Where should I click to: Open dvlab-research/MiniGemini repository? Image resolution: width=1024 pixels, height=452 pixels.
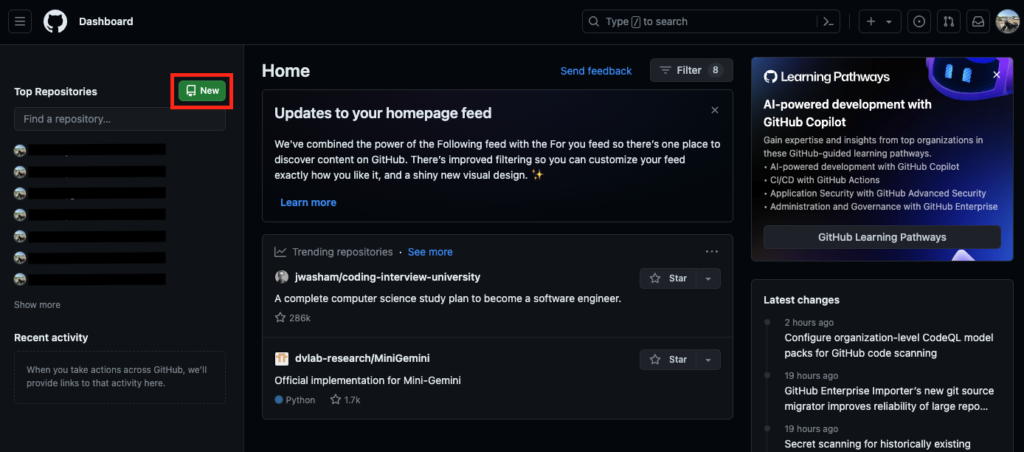click(362, 359)
